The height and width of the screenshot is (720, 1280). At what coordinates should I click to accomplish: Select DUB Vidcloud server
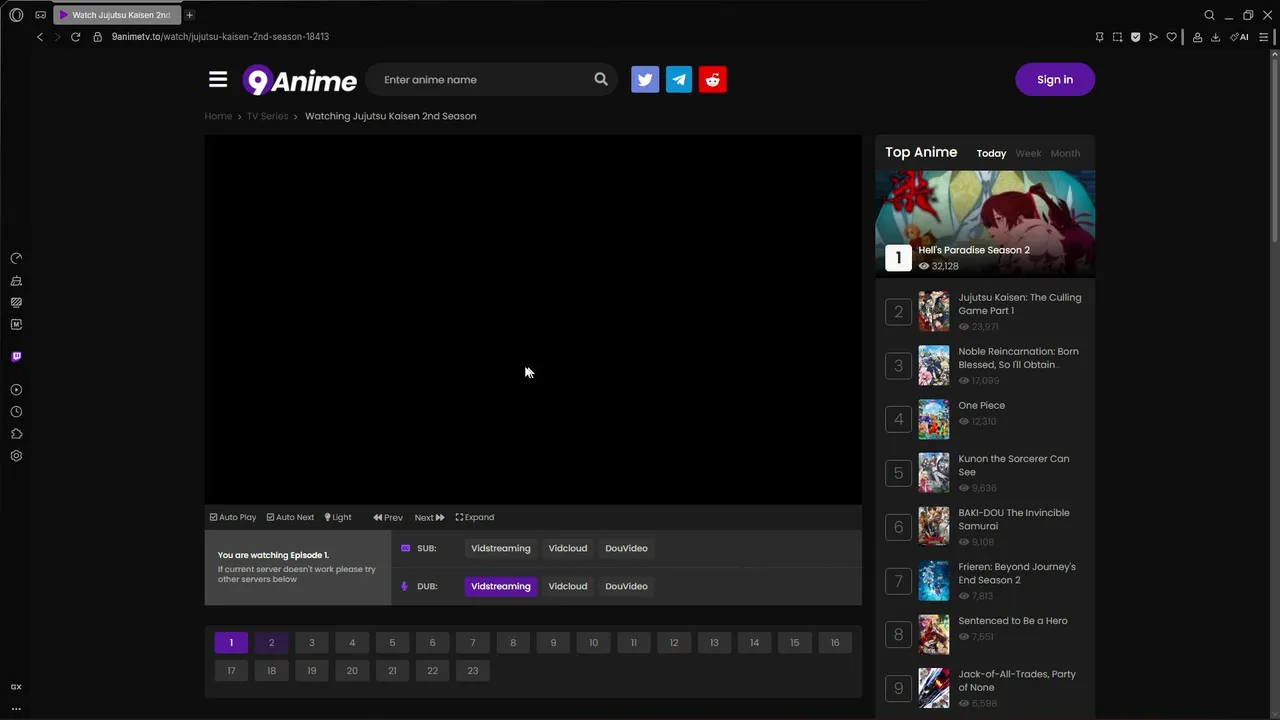(x=568, y=586)
